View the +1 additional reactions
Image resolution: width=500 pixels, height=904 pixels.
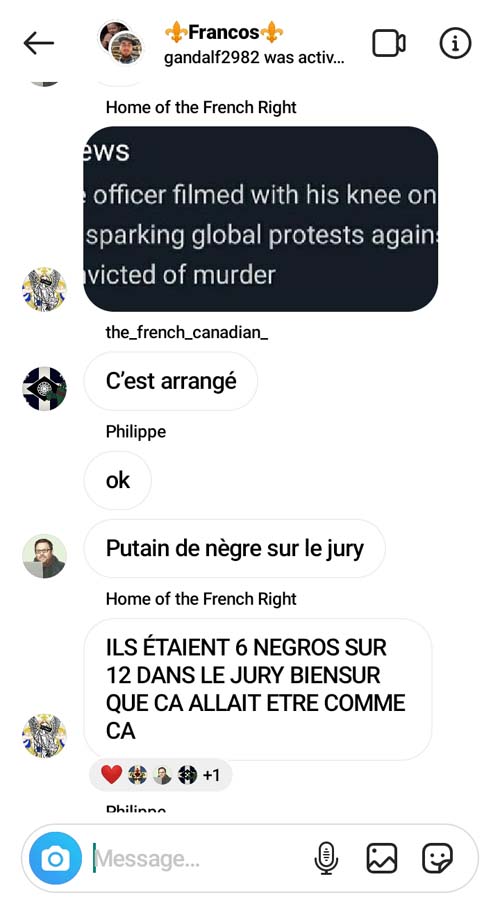pos(212,775)
